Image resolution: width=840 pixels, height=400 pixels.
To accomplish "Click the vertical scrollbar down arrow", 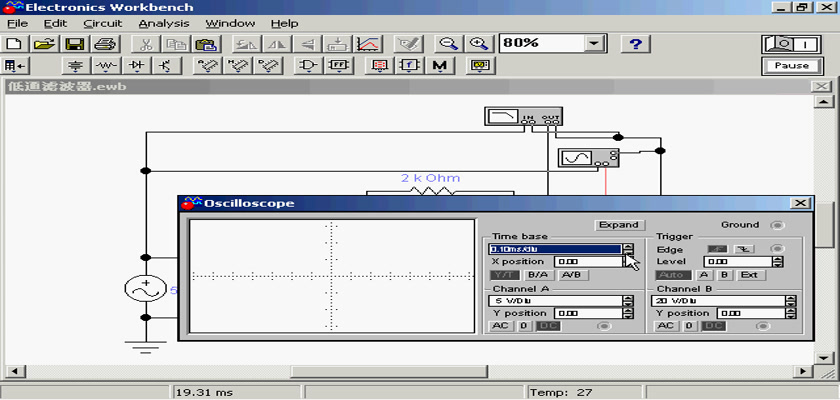I will coord(824,358).
